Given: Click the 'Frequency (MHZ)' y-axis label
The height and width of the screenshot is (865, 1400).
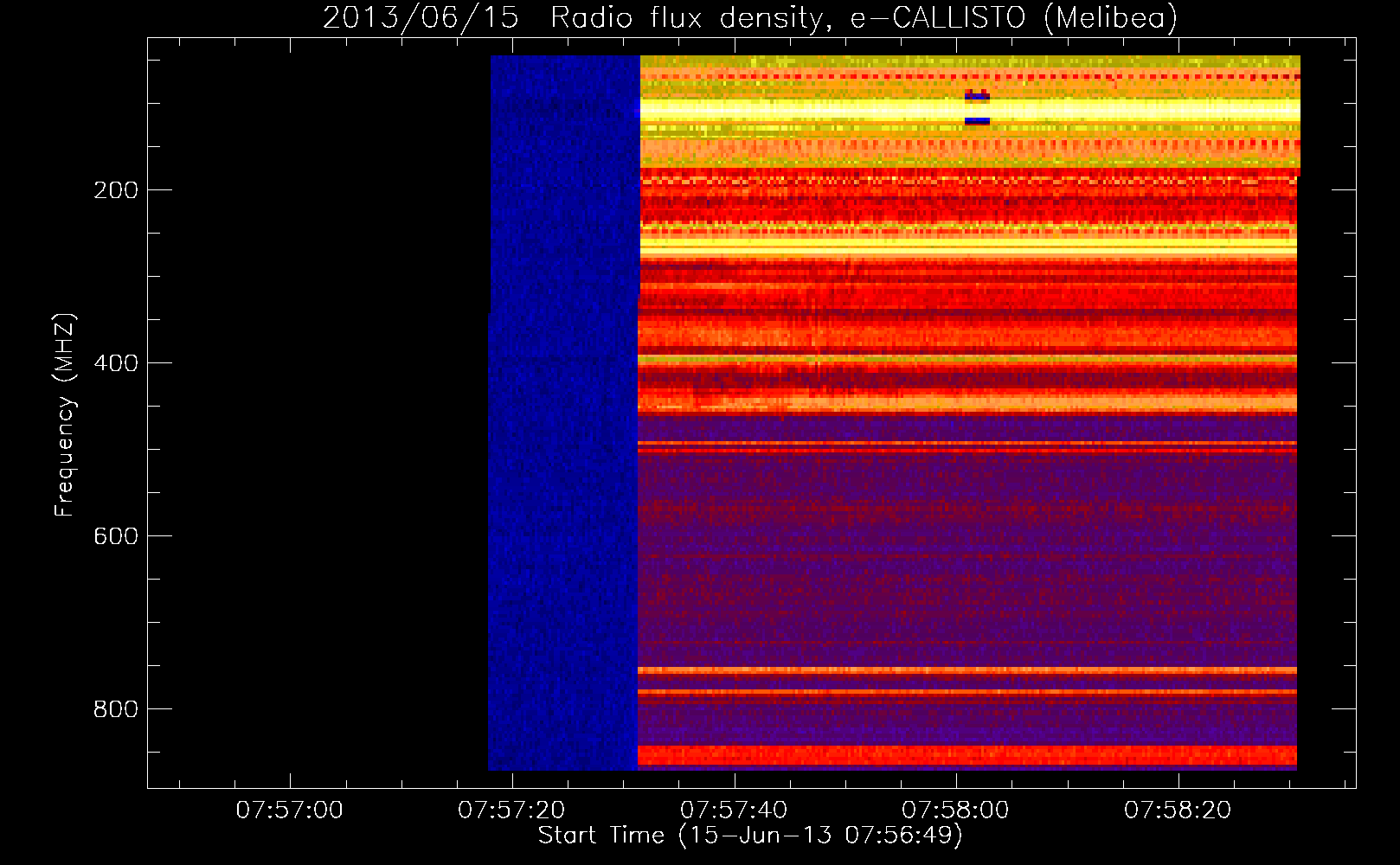Looking at the screenshot, I should pyautogui.click(x=65, y=415).
